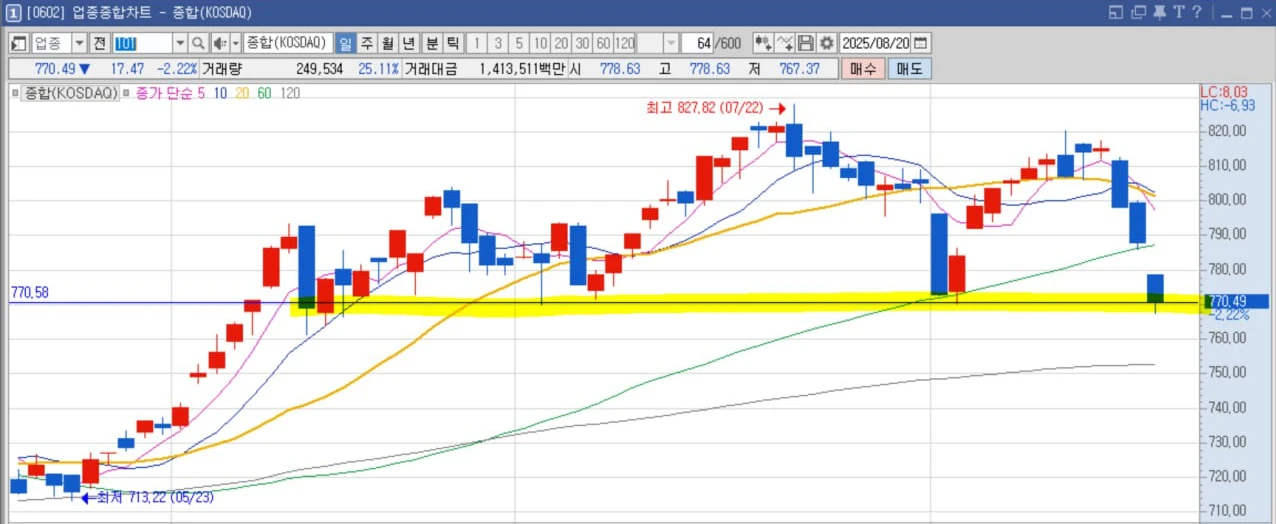Screen dimensions: 1276x524
Task: Save chart with the floppy disk icon
Action: [805, 44]
